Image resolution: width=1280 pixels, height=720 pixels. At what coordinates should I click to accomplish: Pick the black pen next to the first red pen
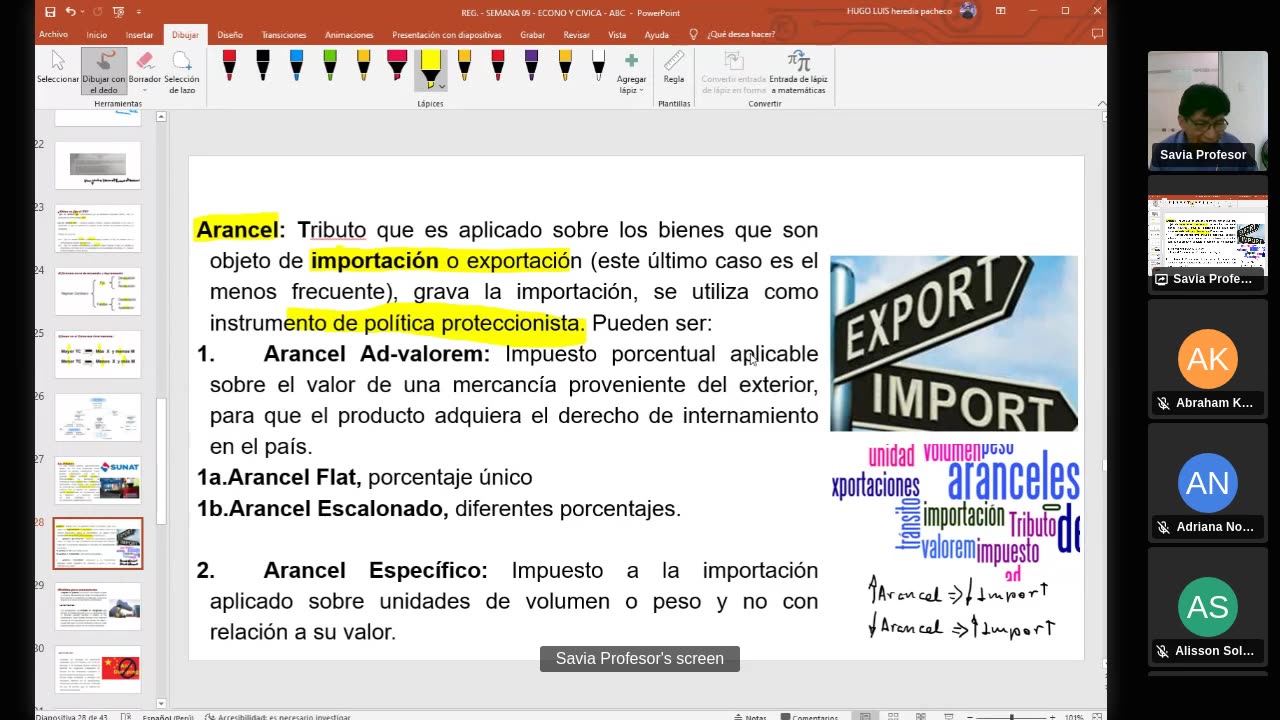[263, 66]
